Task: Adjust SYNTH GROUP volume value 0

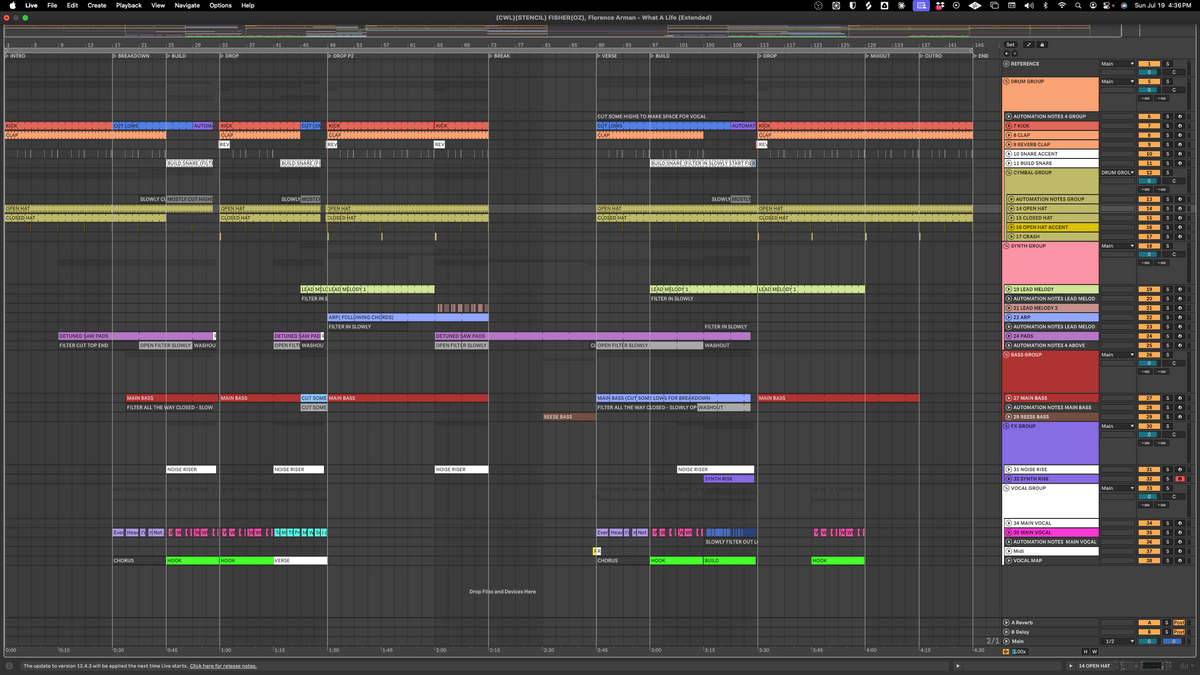Action: click(x=1149, y=254)
